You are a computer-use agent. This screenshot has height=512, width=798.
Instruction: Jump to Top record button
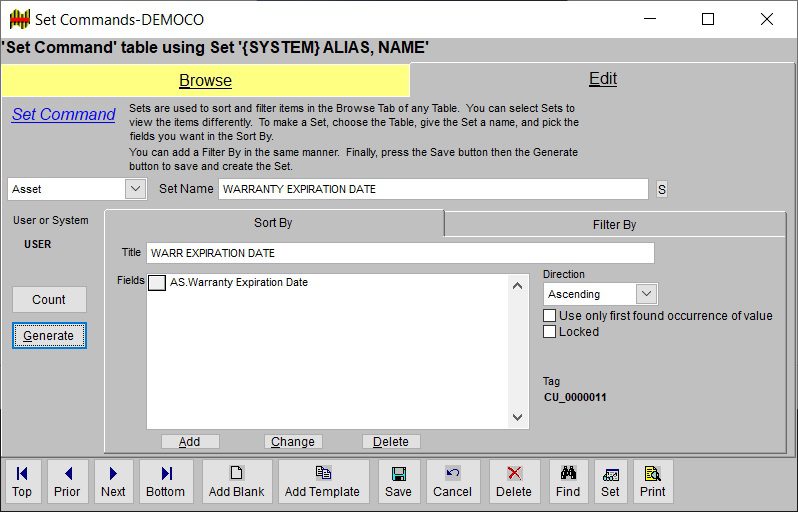tap(22, 481)
